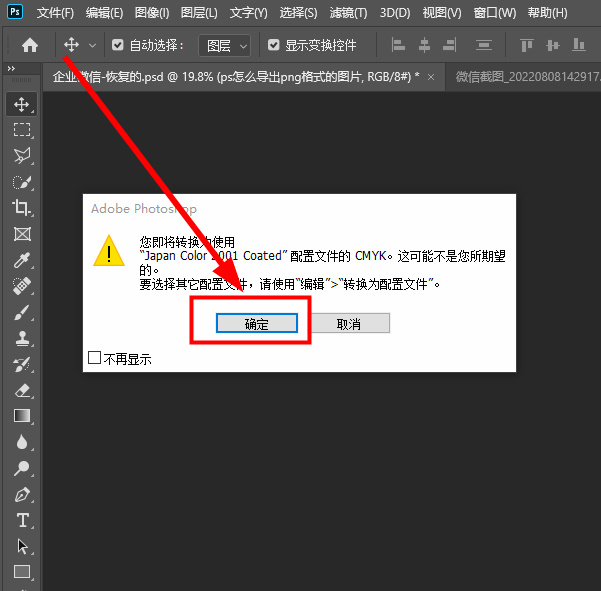Select the History Brush tool
The width and height of the screenshot is (601, 591).
pos(22,364)
